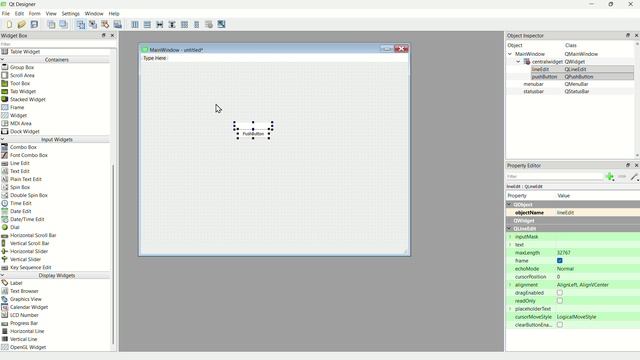Open the Help menu
This screenshot has height=360, width=640.
pos(114,13)
